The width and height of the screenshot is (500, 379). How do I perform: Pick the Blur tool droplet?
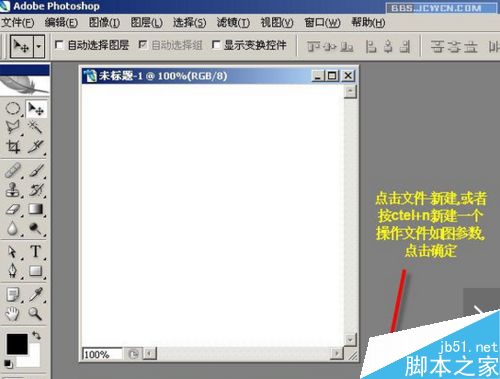[x=13, y=229]
